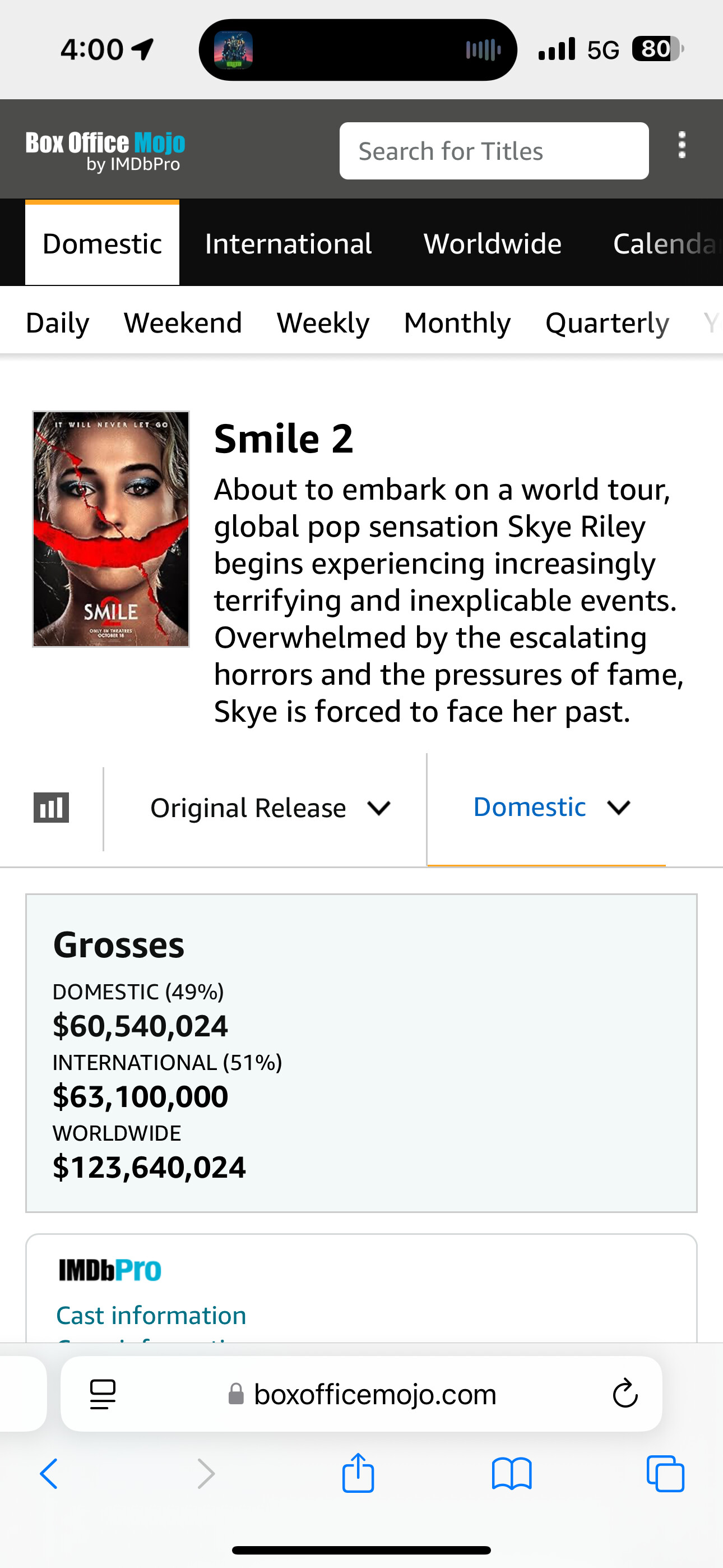This screenshot has width=723, height=1568.
Task: Open the Daily box office link
Action: (x=57, y=322)
